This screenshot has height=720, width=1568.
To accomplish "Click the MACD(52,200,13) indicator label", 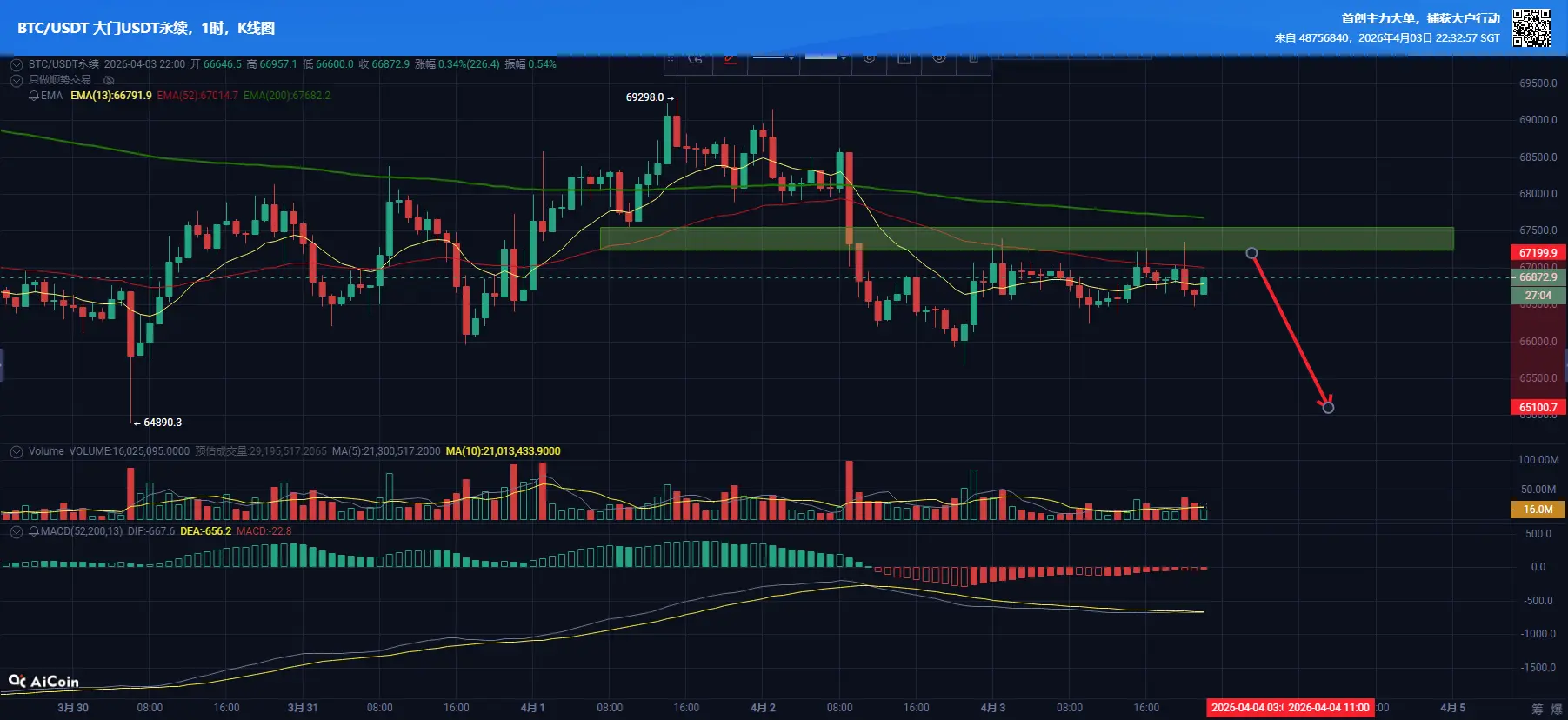I will [x=82, y=531].
